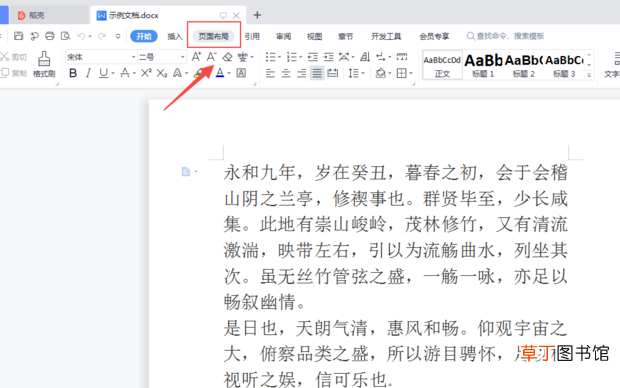Select the Format Painter (格式刷) brush
The width and height of the screenshot is (620, 388).
tap(44, 64)
